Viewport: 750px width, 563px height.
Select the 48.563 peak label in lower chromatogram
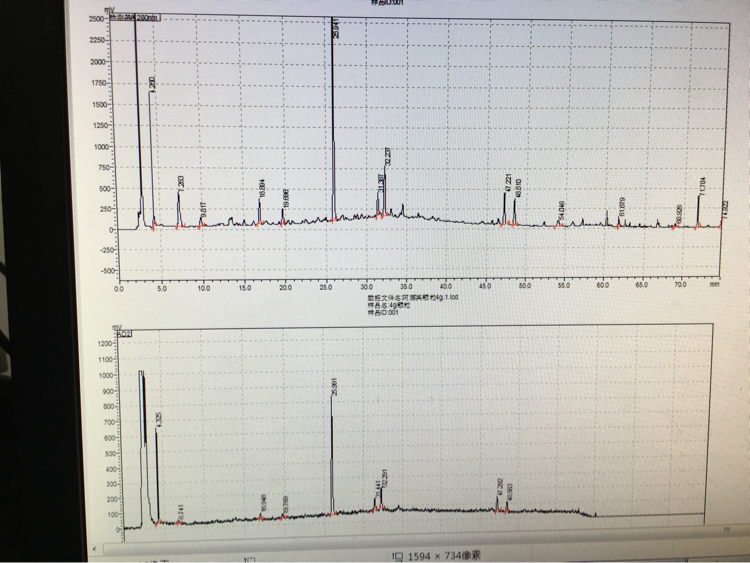pyautogui.click(x=510, y=492)
